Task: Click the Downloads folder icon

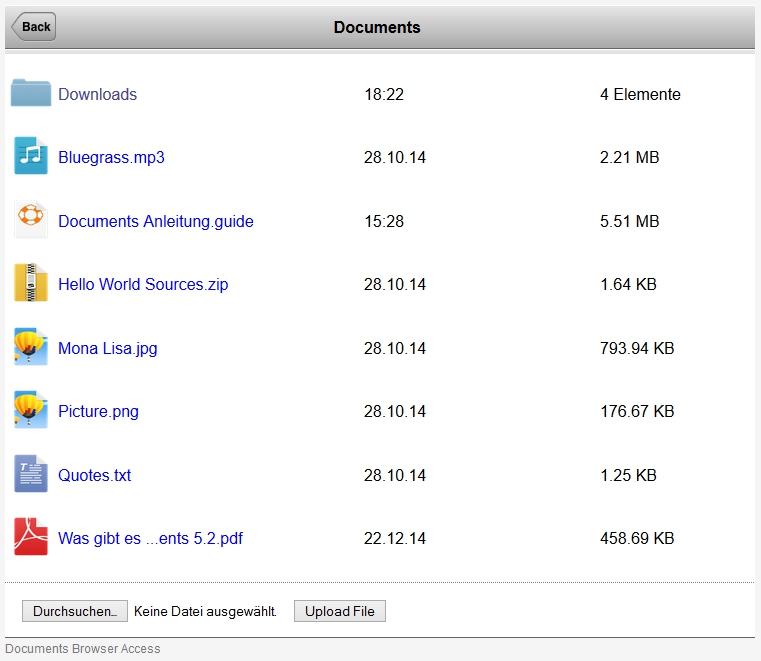Action: (x=31, y=94)
